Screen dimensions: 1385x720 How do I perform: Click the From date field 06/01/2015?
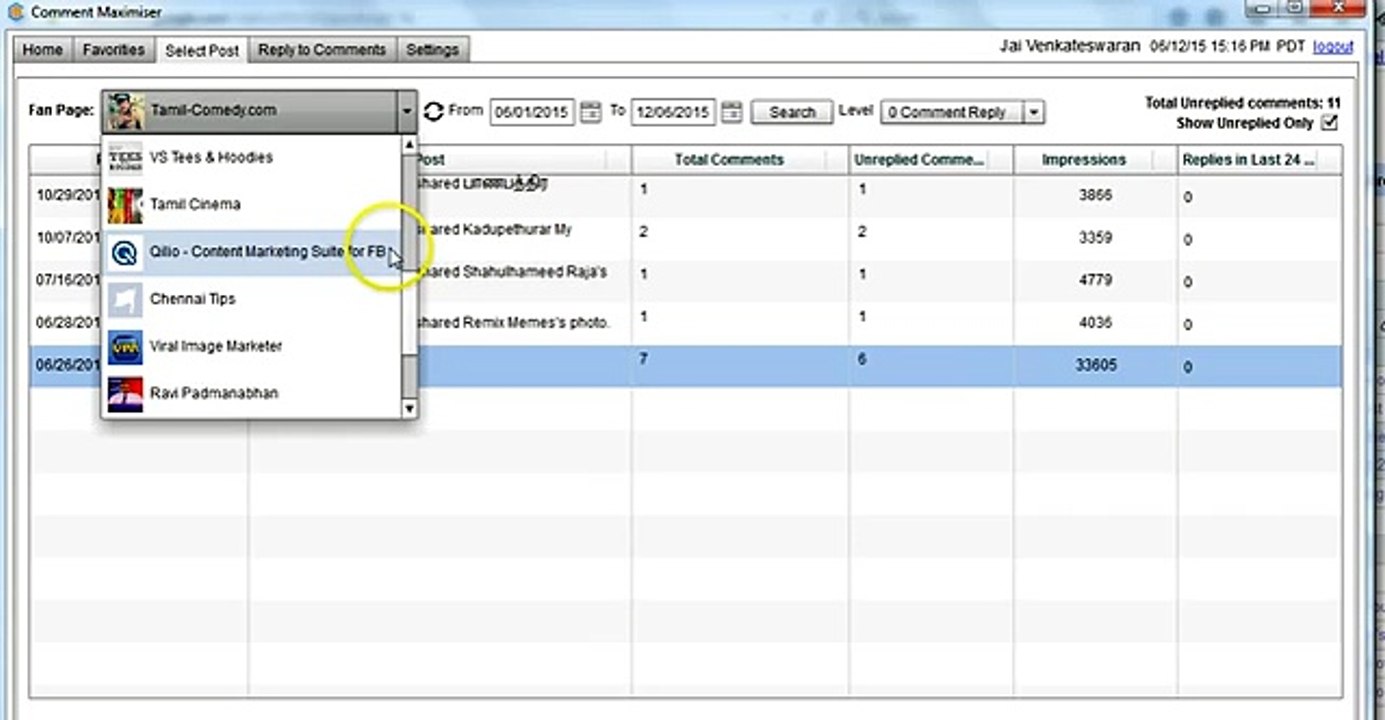pyautogui.click(x=532, y=112)
